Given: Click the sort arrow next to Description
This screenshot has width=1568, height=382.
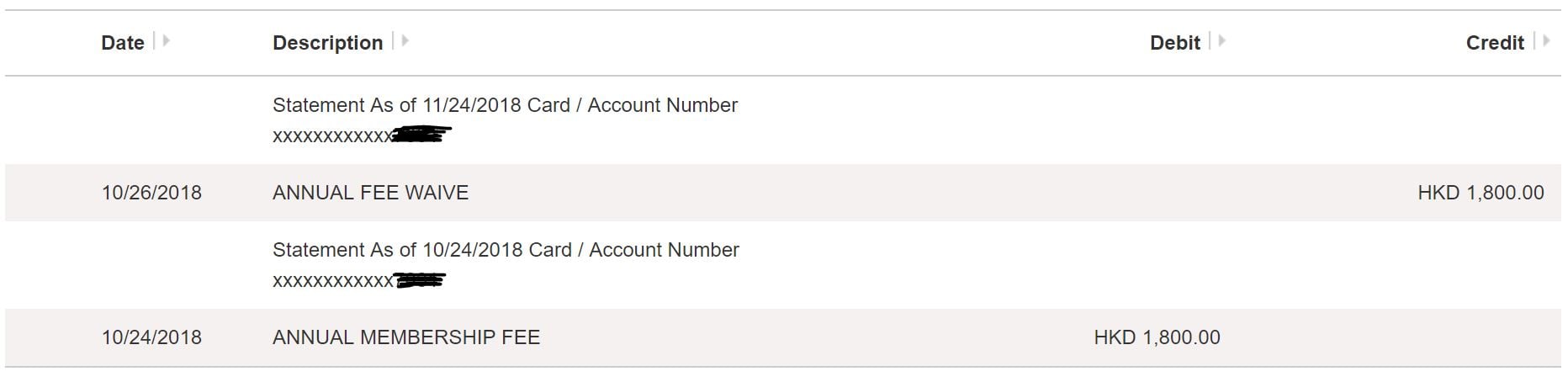Looking at the screenshot, I should [405, 40].
